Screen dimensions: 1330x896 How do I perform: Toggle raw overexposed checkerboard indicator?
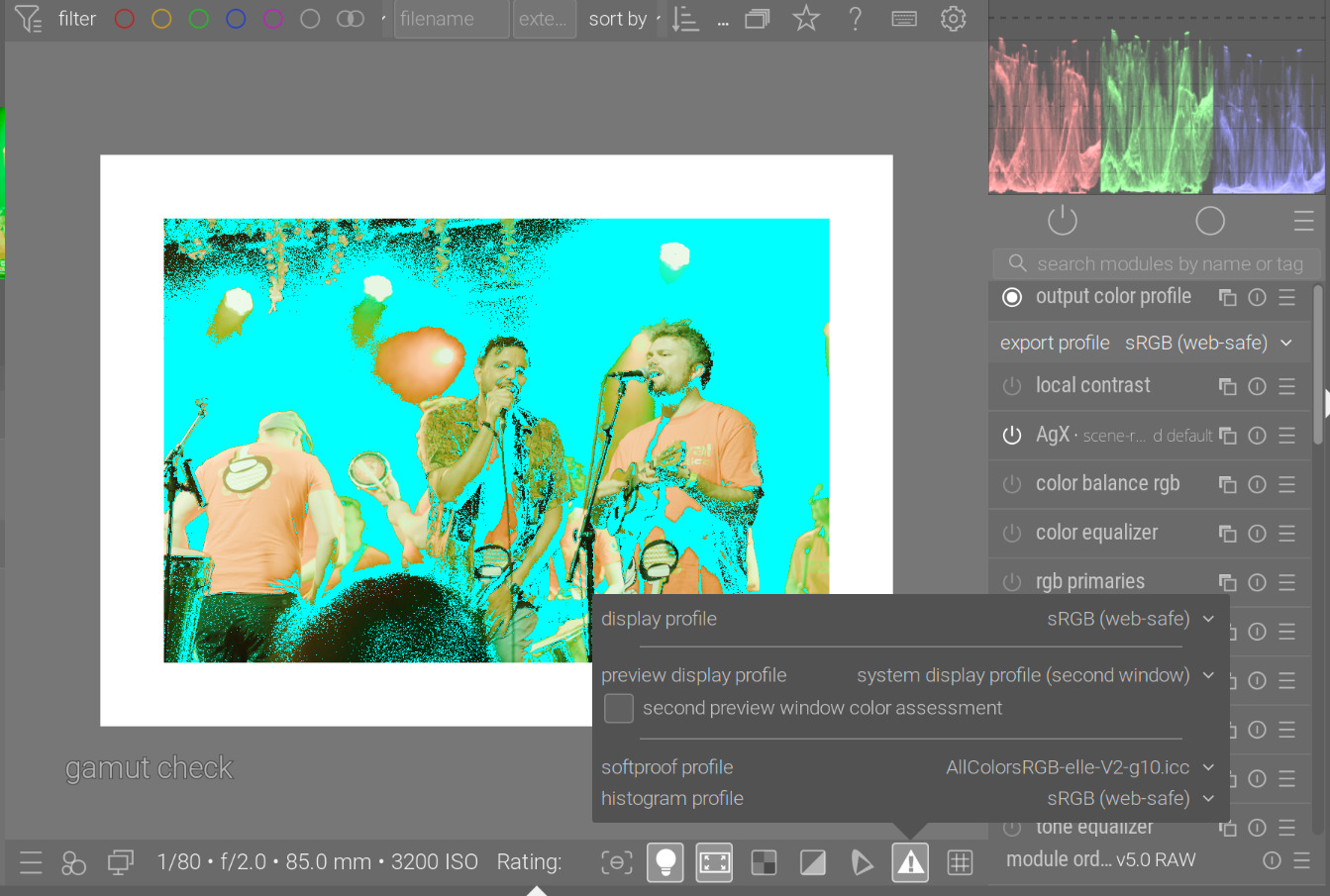pyautogui.click(x=764, y=862)
